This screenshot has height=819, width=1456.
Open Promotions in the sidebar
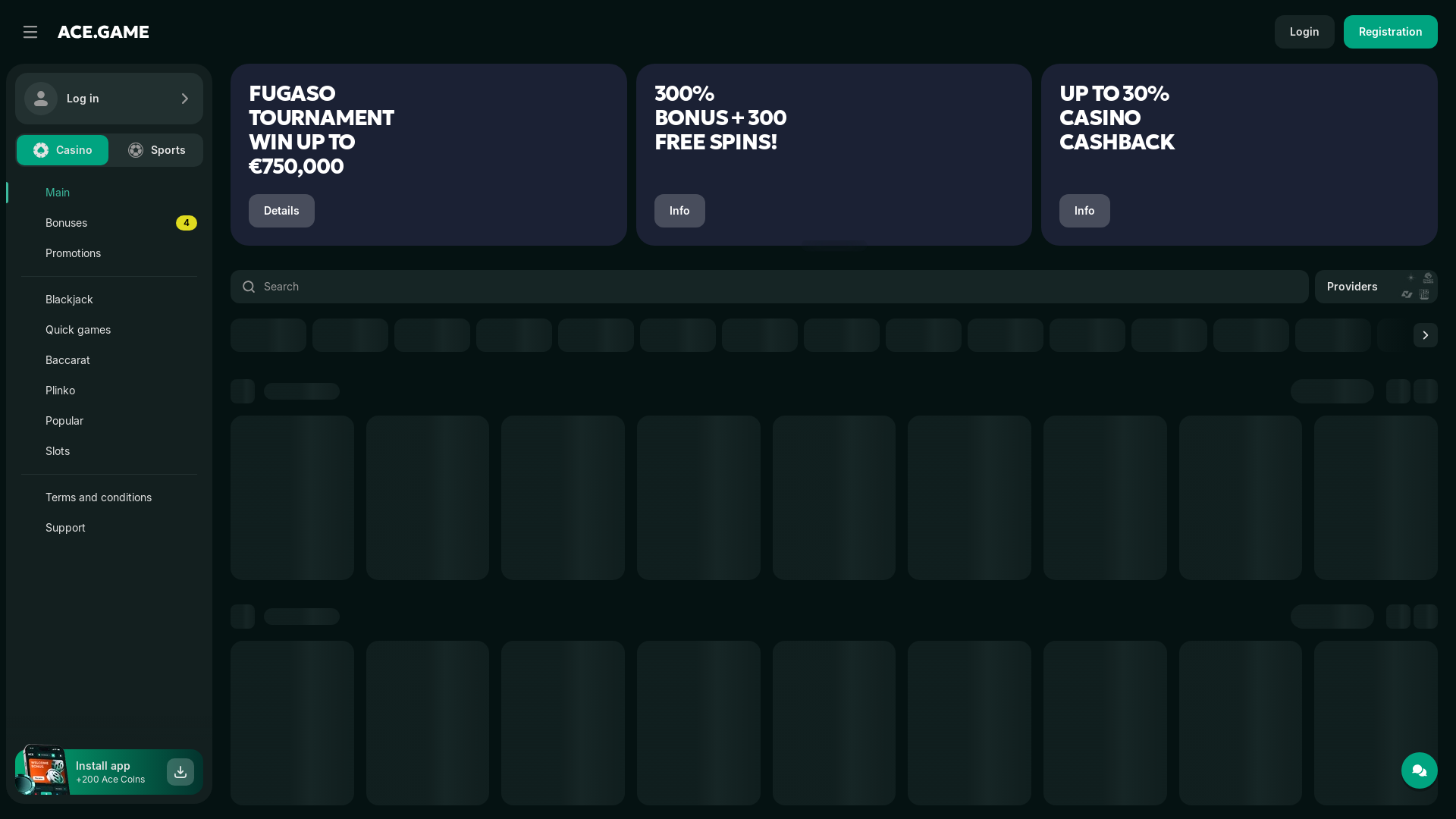109,253
